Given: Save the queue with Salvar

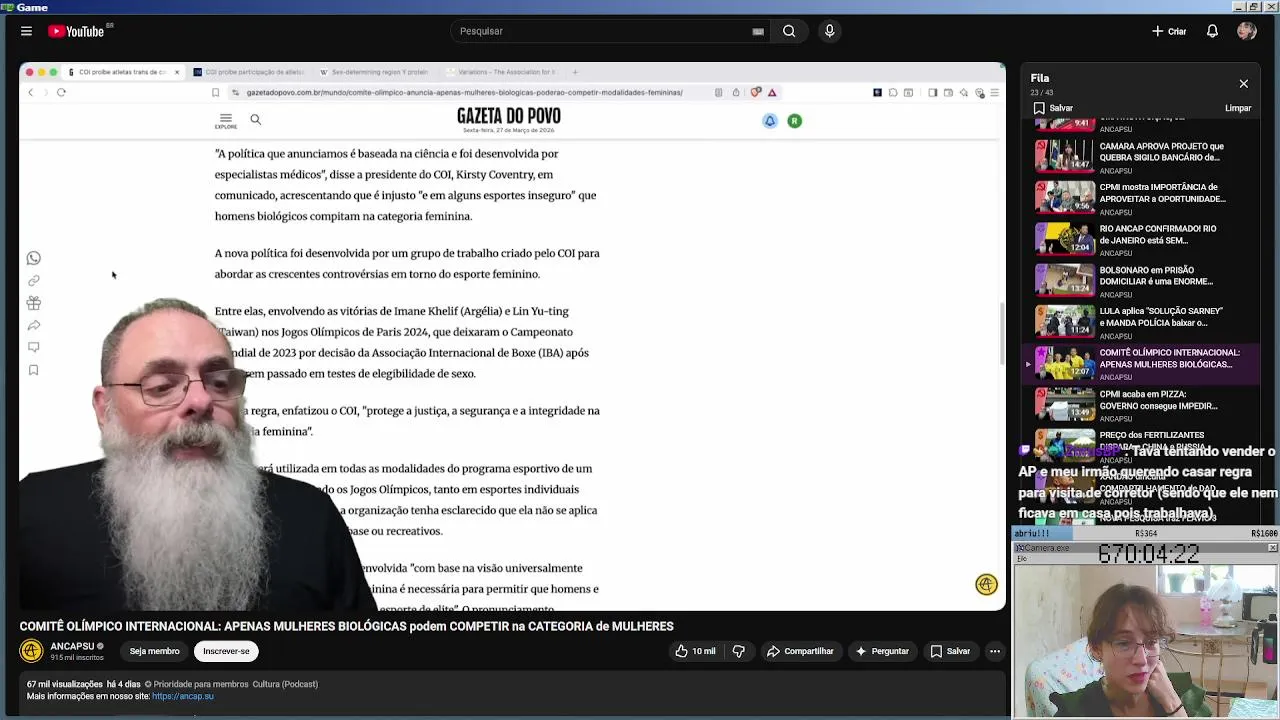Looking at the screenshot, I should pyautogui.click(x=1053, y=108).
